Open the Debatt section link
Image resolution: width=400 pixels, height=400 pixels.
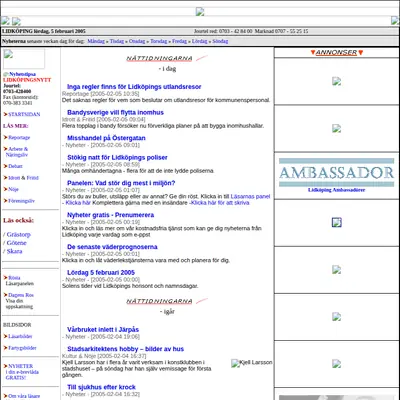[15, 166]
